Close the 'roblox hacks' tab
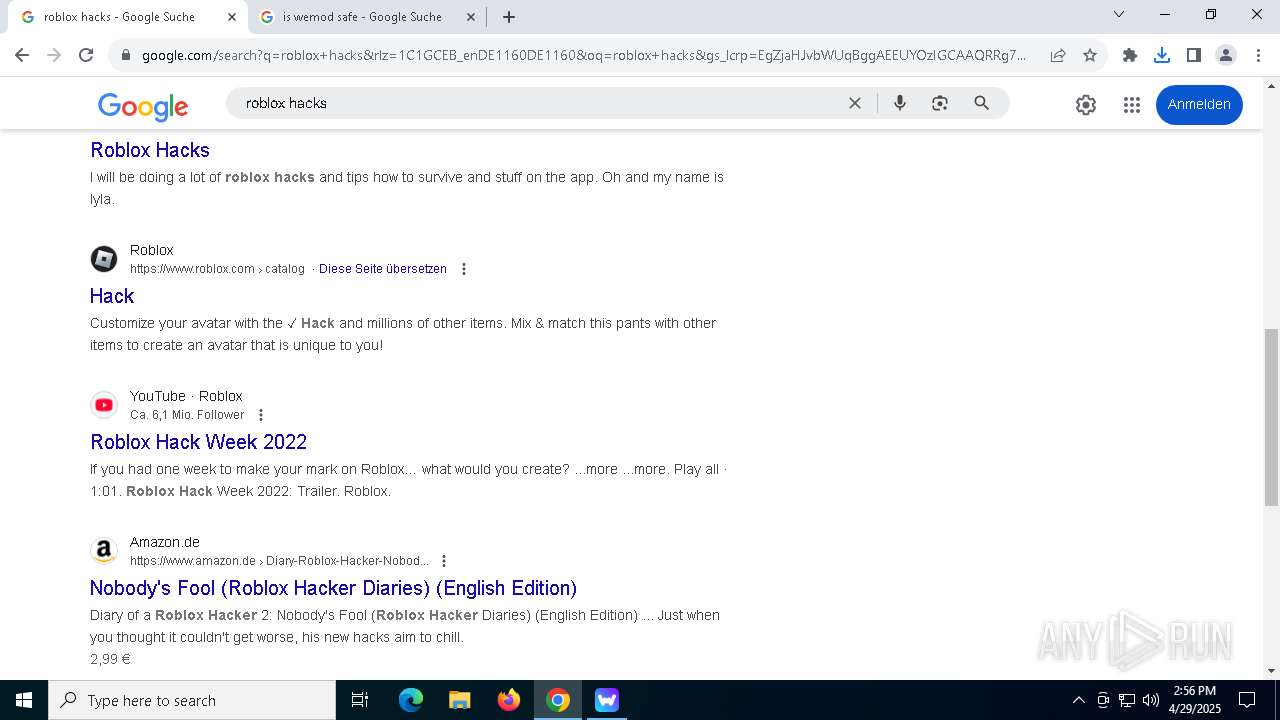This screenshot has height=720, width=1280. click(232, 17)
